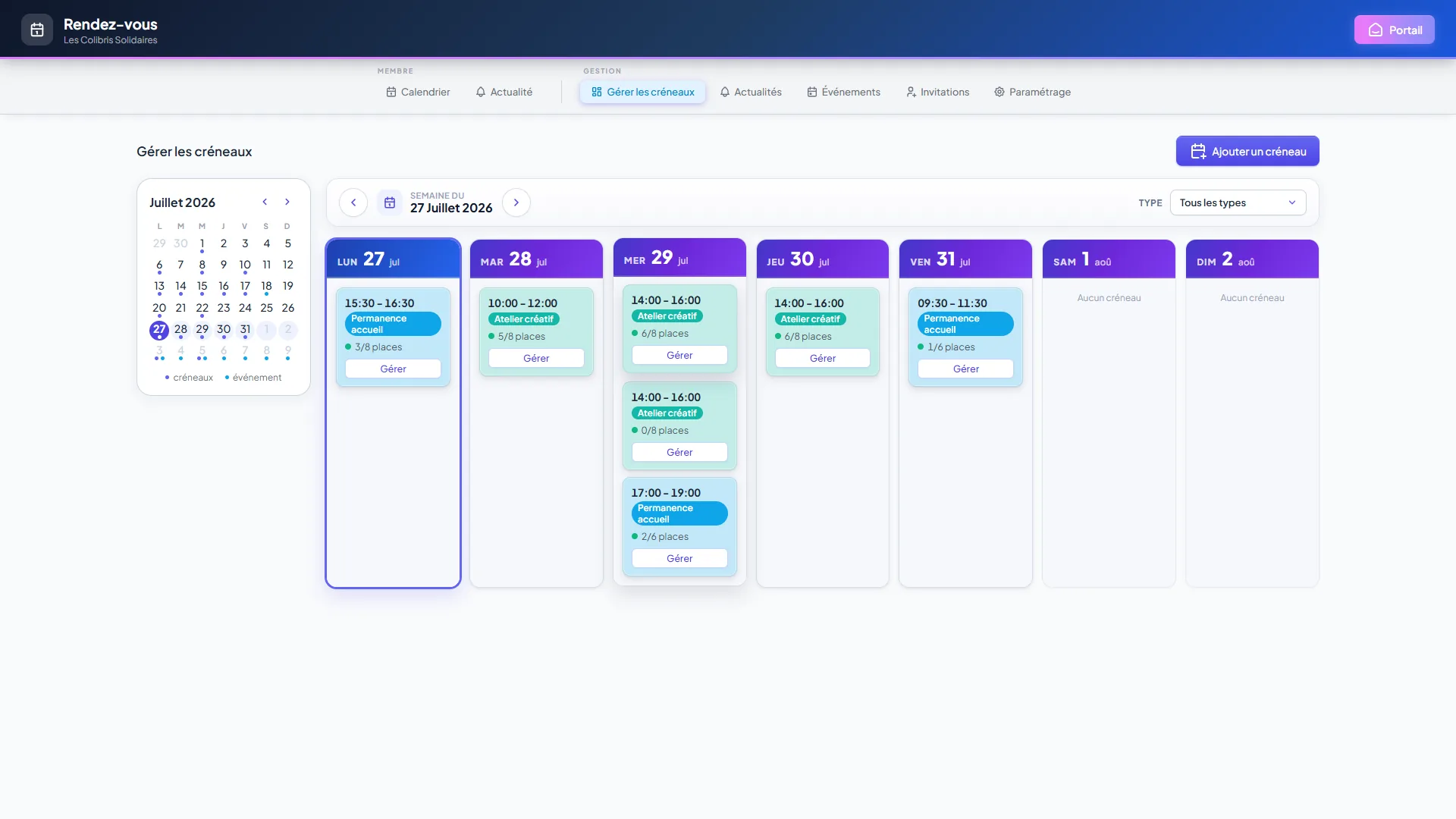Click Ajouter un créneau button

(x=1247, y=152)
